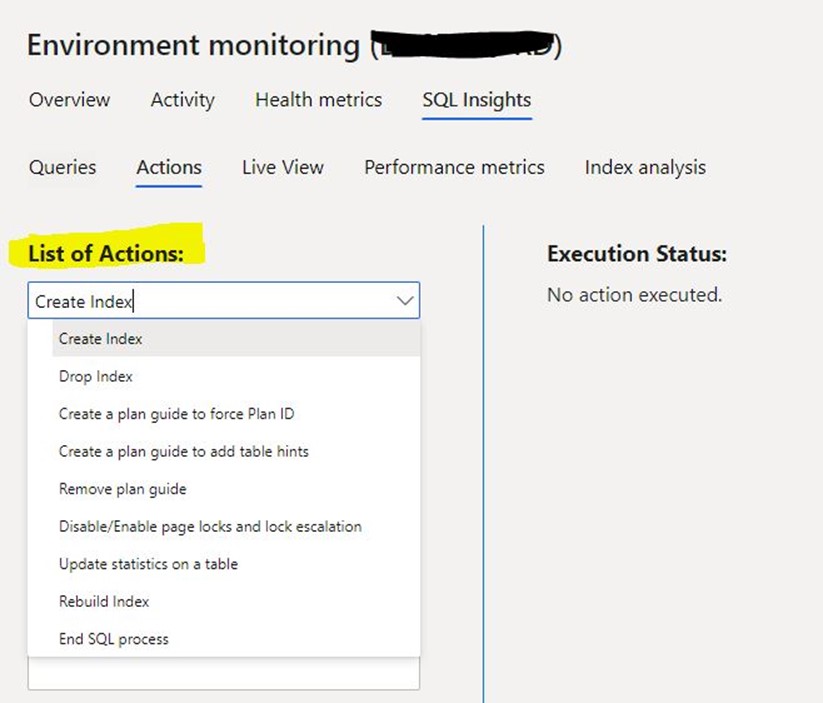Switch to the Activity tab
823x703 pixels.
click(x=182, y=100)
